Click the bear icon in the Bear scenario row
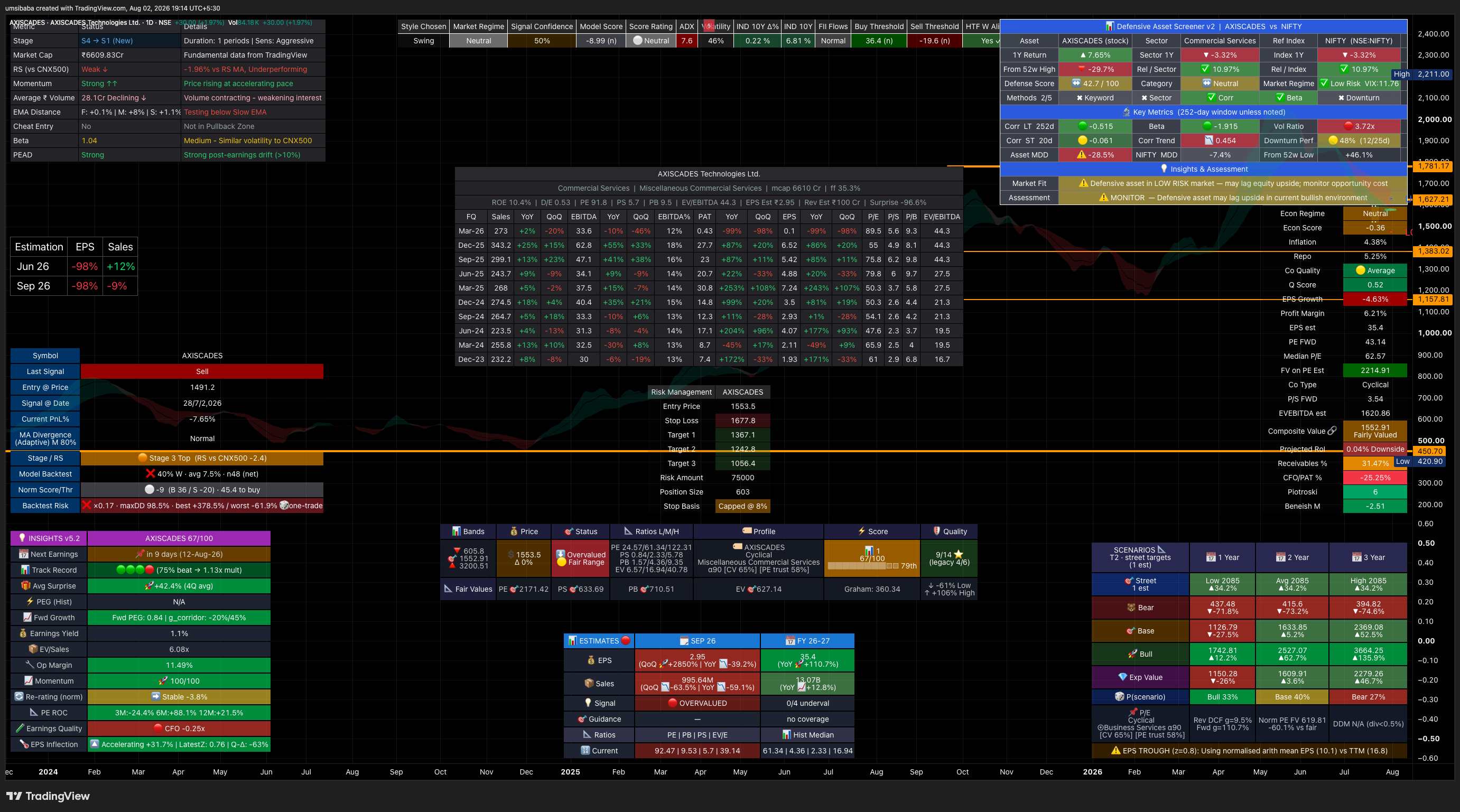This screenshot has height=812, width=1460. 1131,608
